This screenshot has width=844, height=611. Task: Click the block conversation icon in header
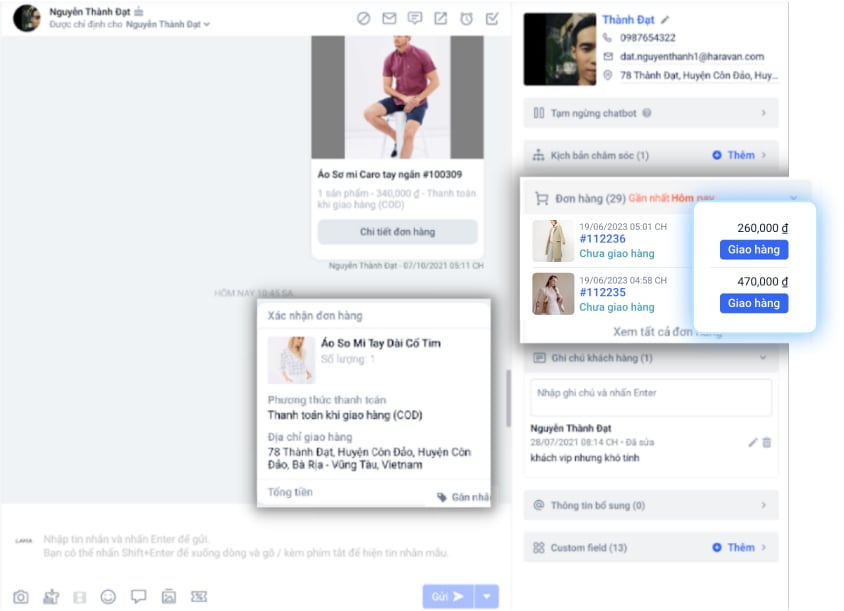[x=364, y=18]
